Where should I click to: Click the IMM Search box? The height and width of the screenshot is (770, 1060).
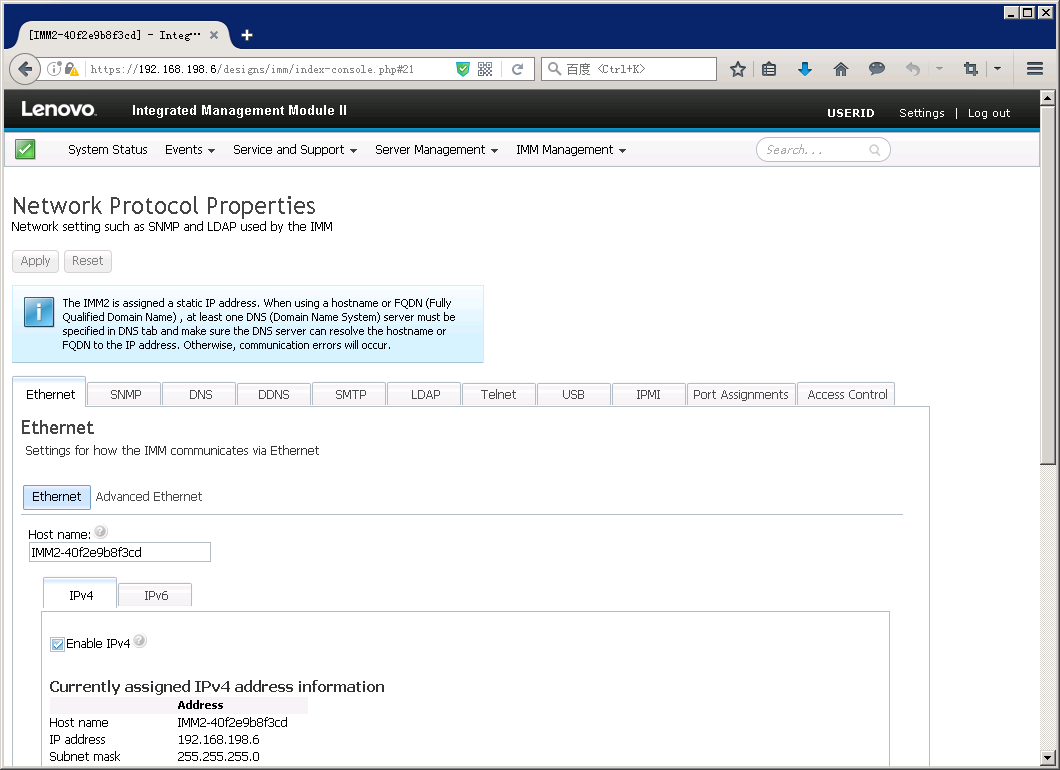(814, 150)
